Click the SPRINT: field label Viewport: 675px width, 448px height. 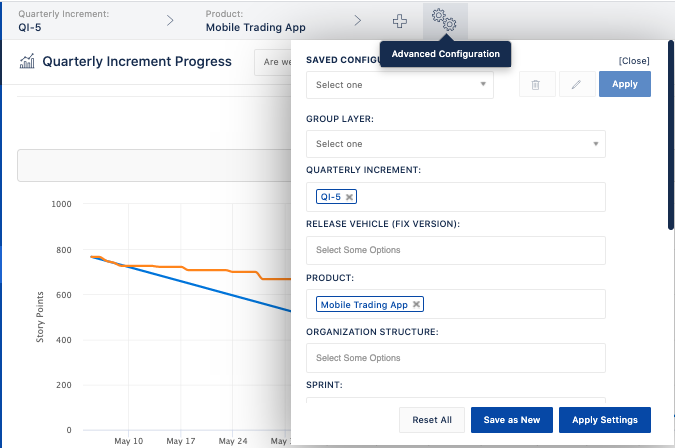pyautogui.click(x=324, y=385)
